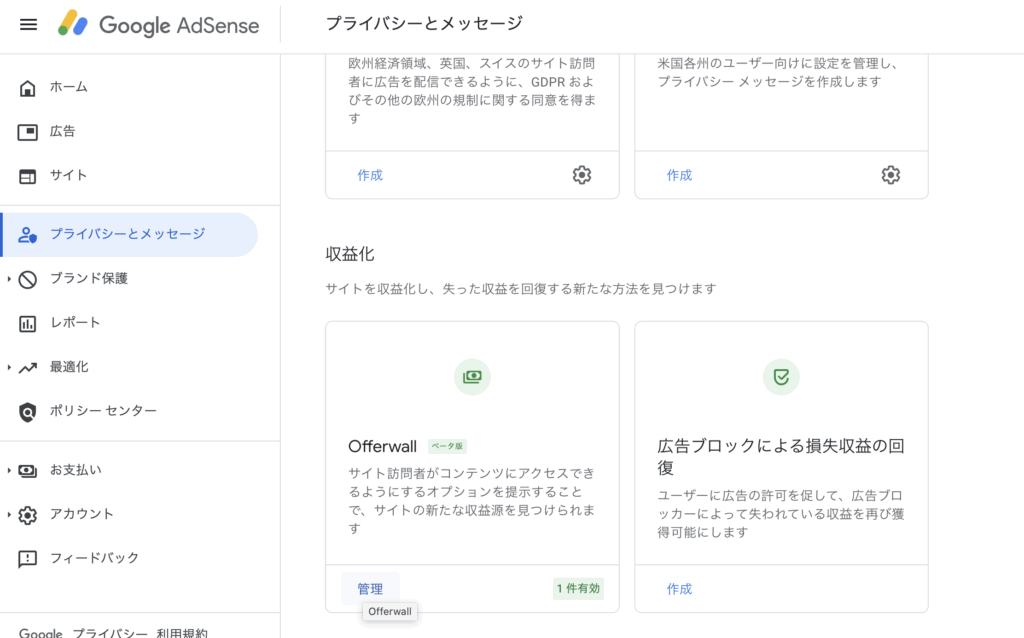Click the 収益化 section heading
The image size is (1024, 638).
(349, 254)
